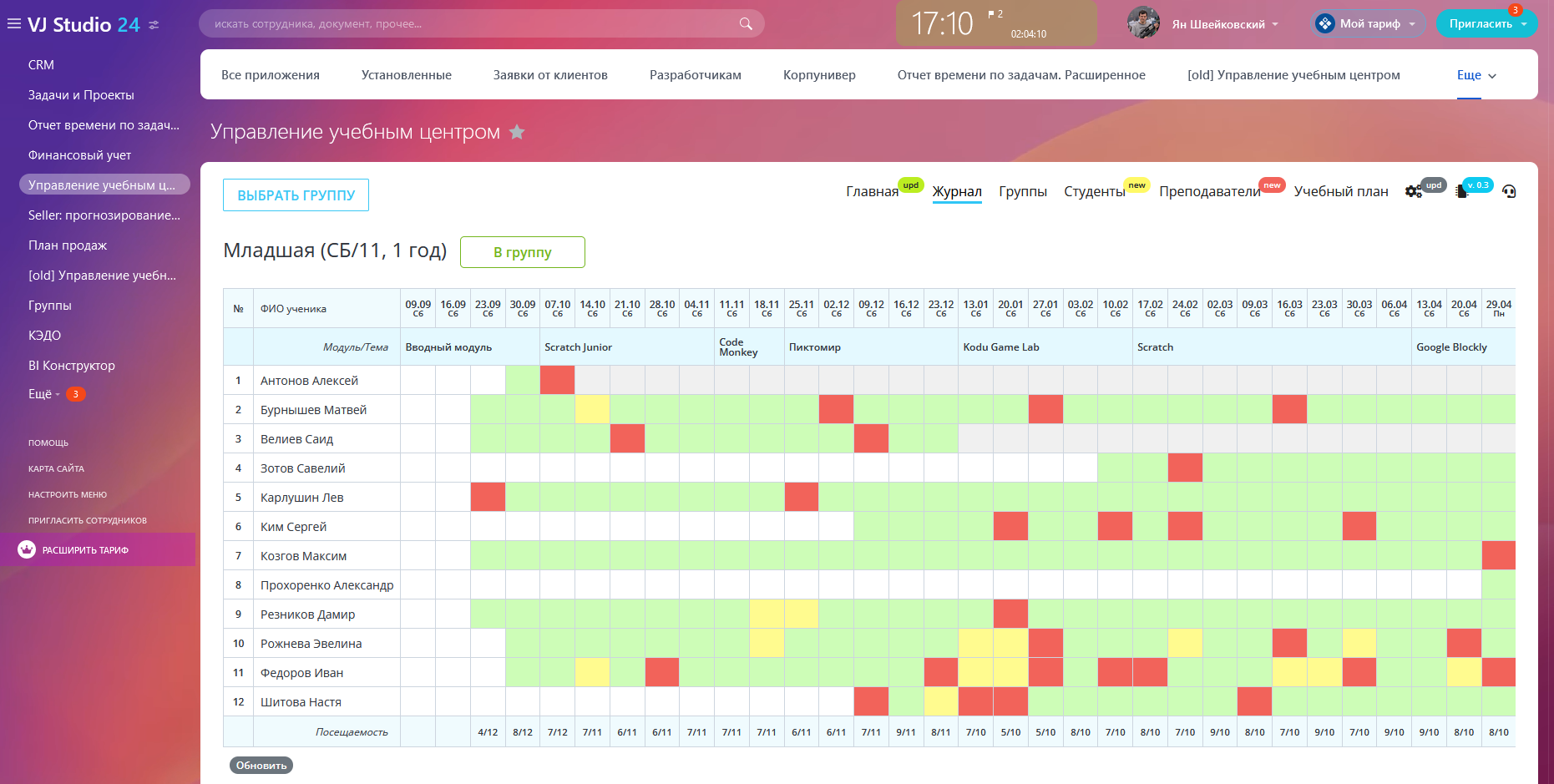The width and height of the screenshot is (1554, 784).
Task: Click the crown icon next to Расширить тариф
Action: point(27,549)
